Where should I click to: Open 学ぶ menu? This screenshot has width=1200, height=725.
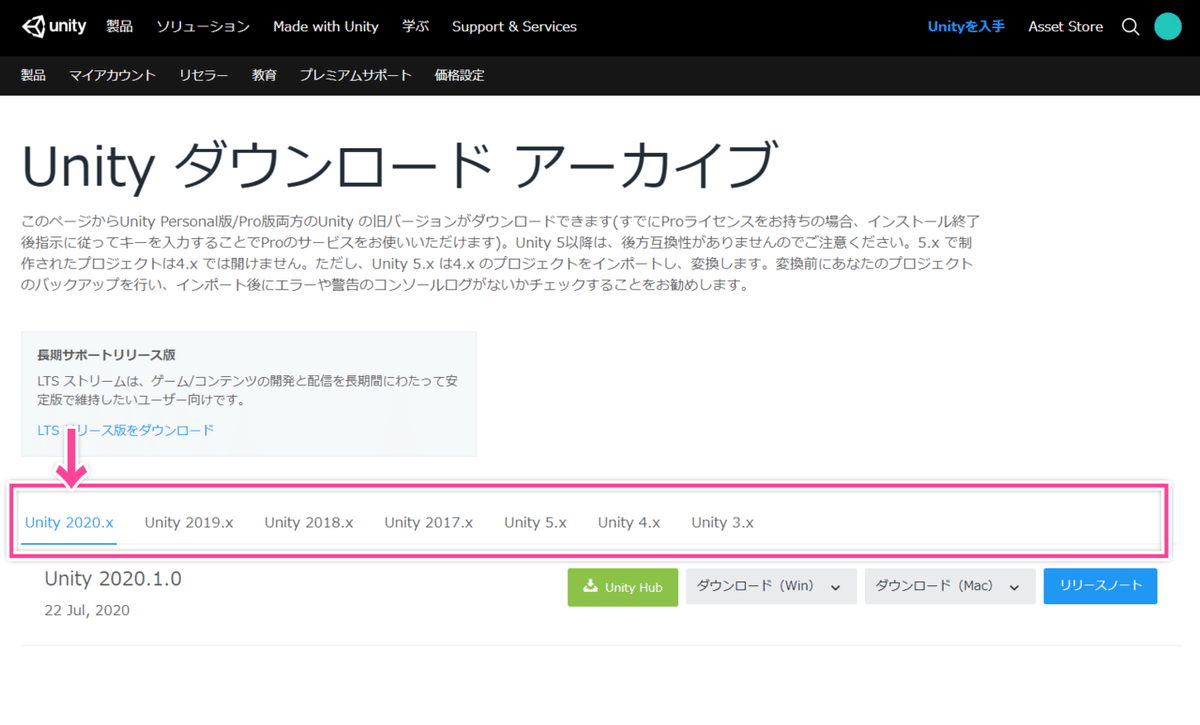[x=415, y=27]
